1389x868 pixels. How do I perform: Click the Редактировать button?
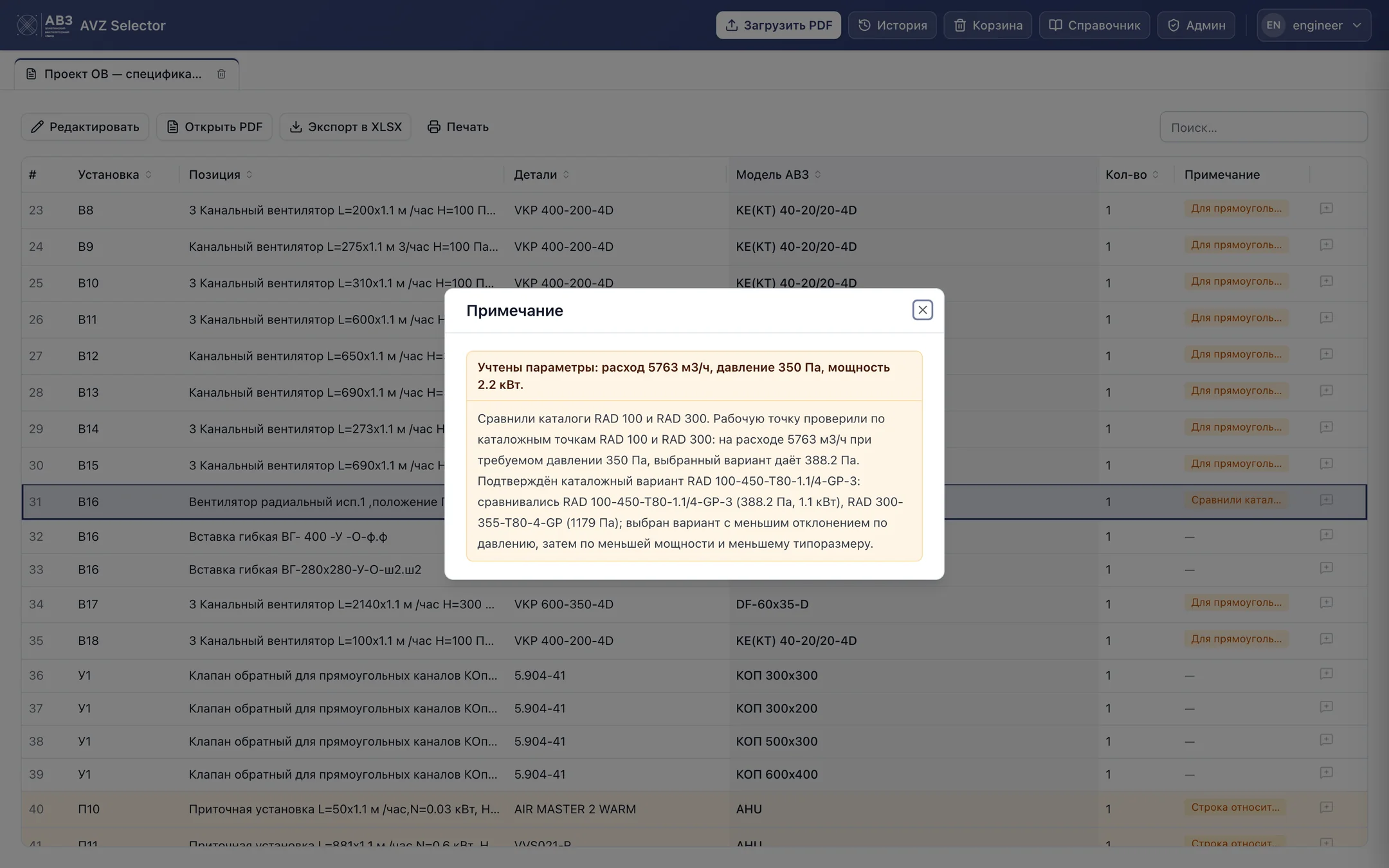pyautogui.click(x=85, y=127)
